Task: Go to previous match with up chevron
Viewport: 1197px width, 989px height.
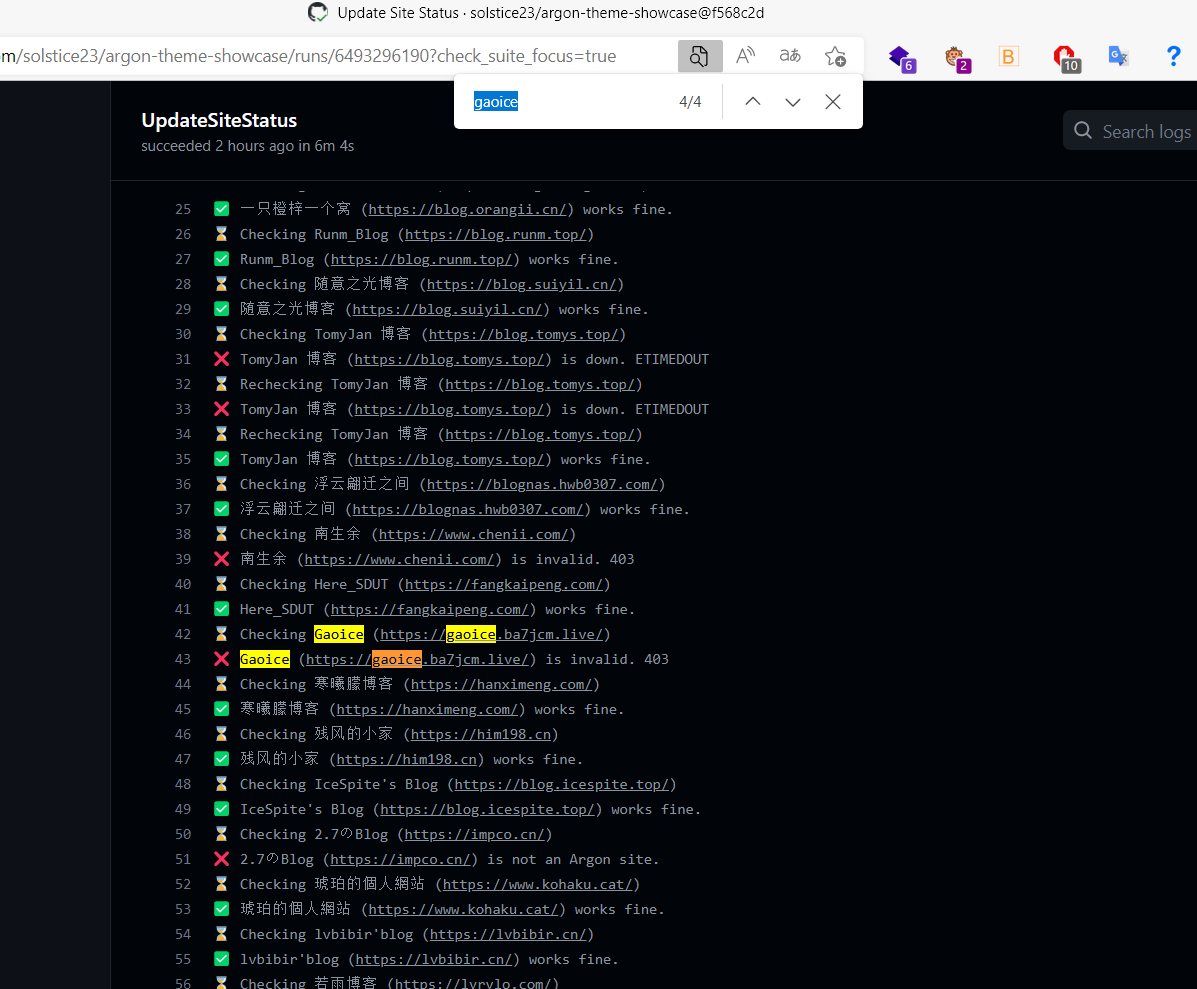Action: (752, 101)
